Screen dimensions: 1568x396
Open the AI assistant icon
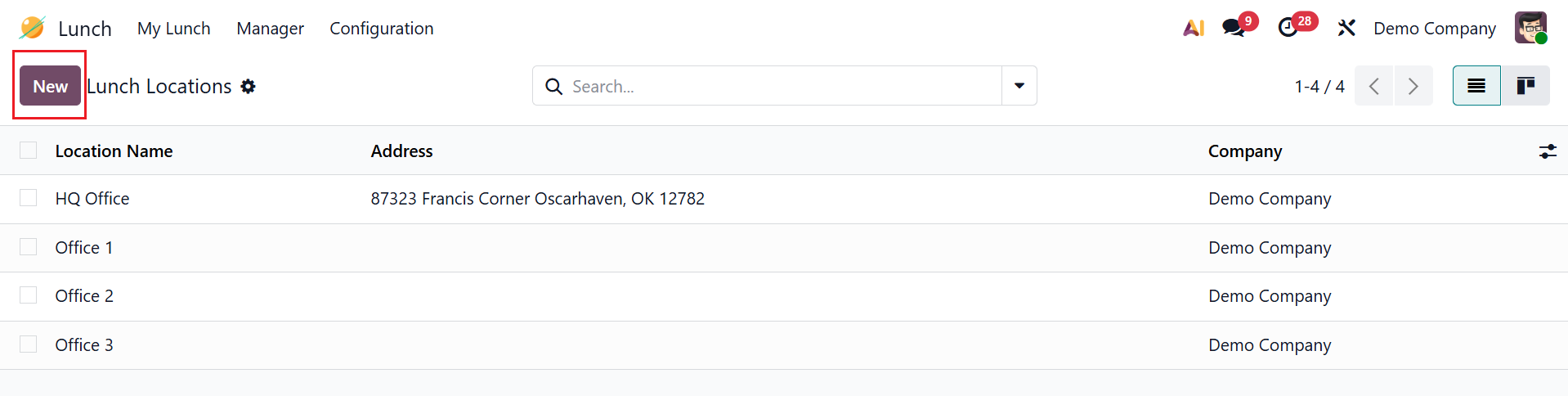pyautogui.click(x=1194, y=28)
